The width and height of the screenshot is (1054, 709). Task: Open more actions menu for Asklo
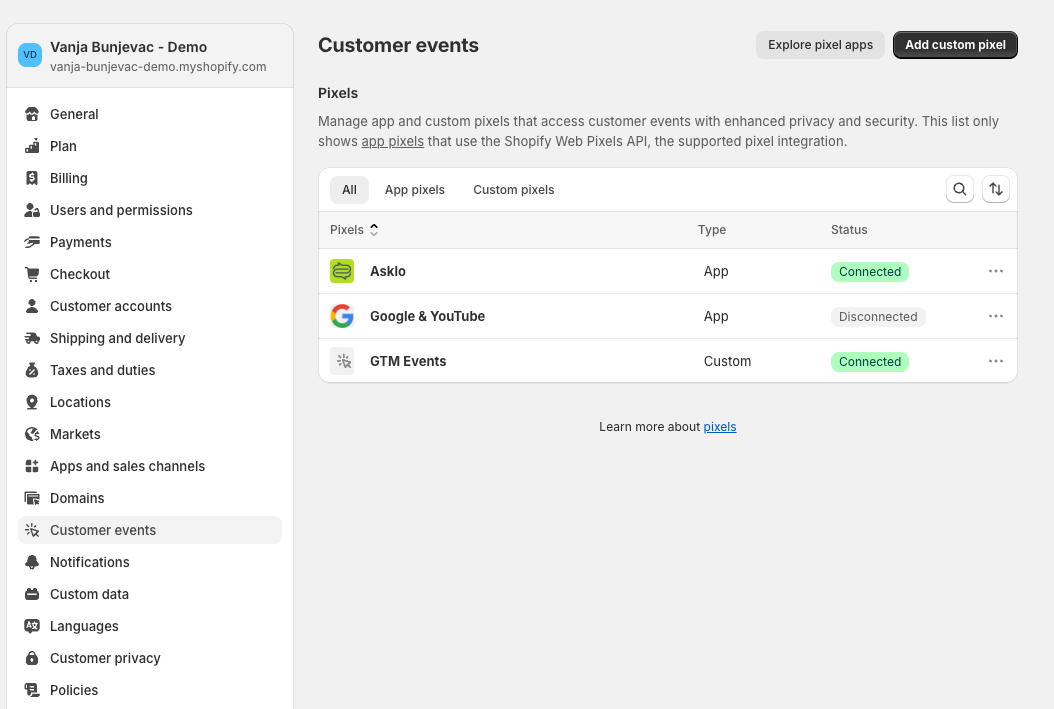coord(995,271)
